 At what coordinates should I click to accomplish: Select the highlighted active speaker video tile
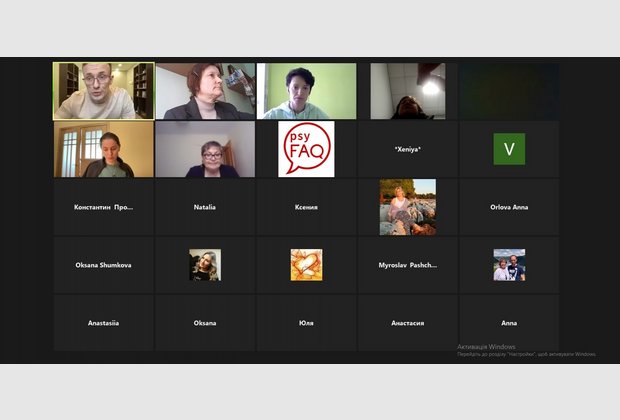pyautogui.click(x=103, y=91)
